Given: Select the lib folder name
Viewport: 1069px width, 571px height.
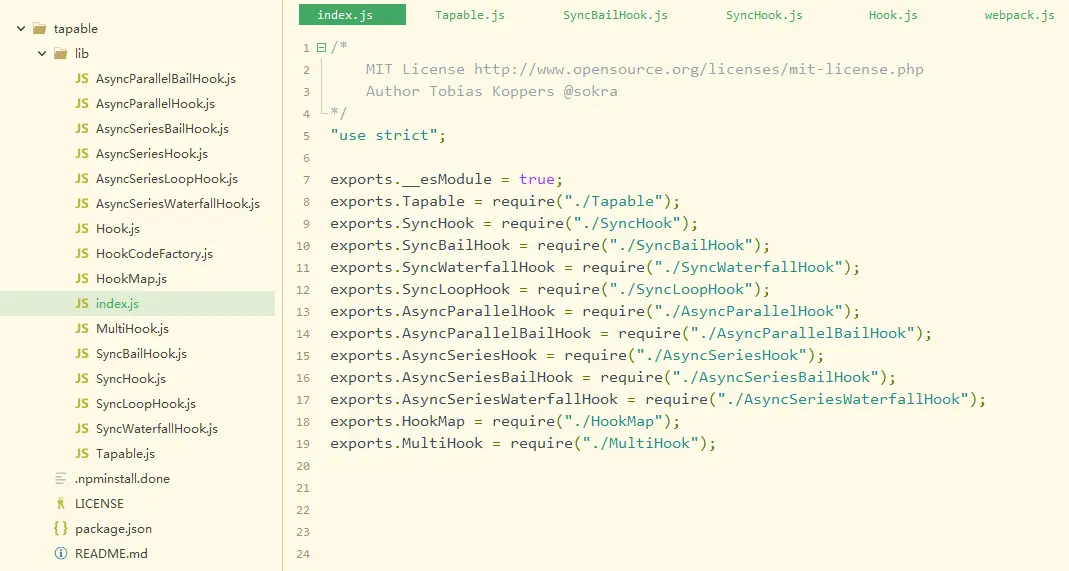Looking at the screenshot, I should (x=82, y=53).
